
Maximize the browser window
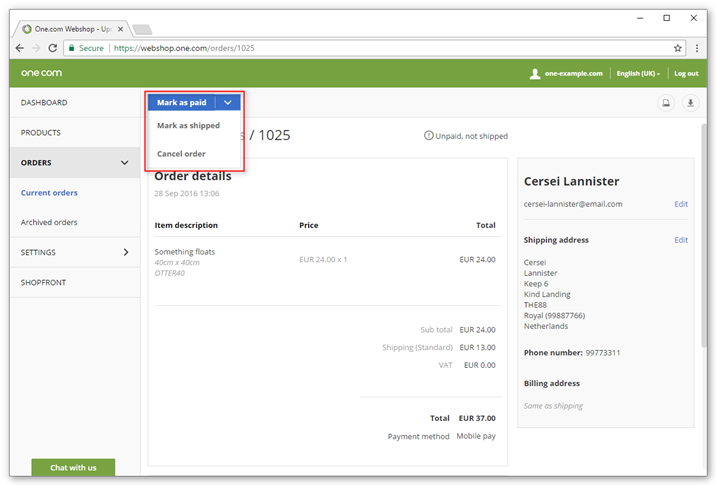(x=667, y=18)
